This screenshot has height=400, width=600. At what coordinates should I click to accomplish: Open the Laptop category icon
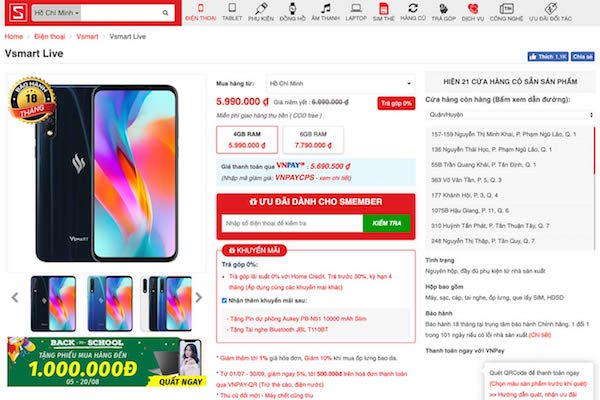tap(356, 8)
